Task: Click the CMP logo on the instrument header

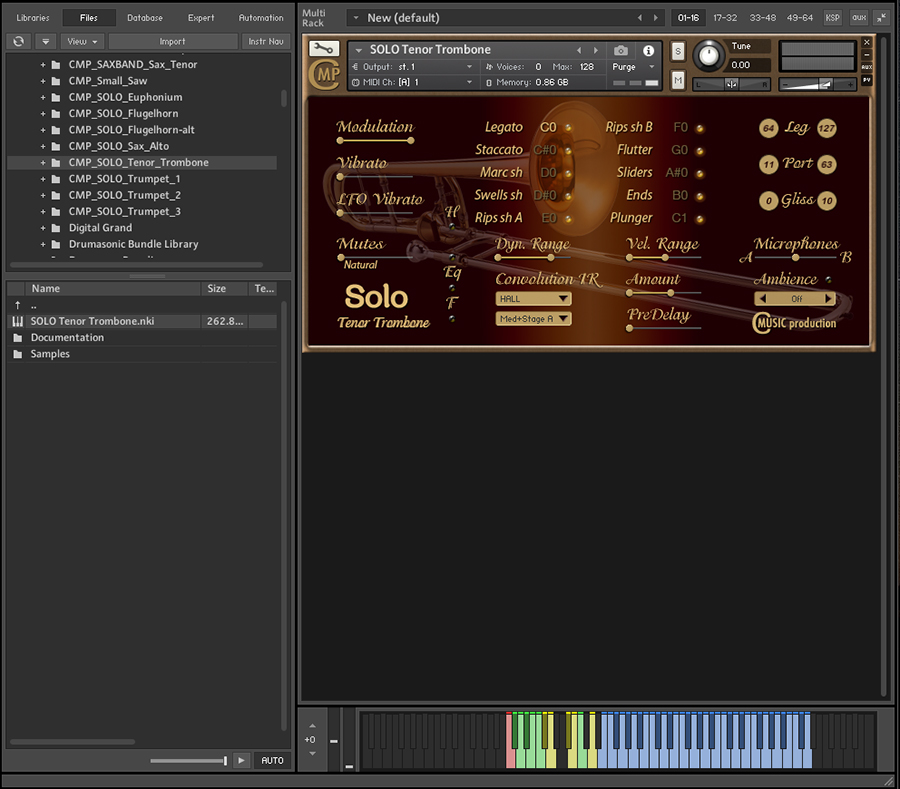Action: [x=325, y=75]
